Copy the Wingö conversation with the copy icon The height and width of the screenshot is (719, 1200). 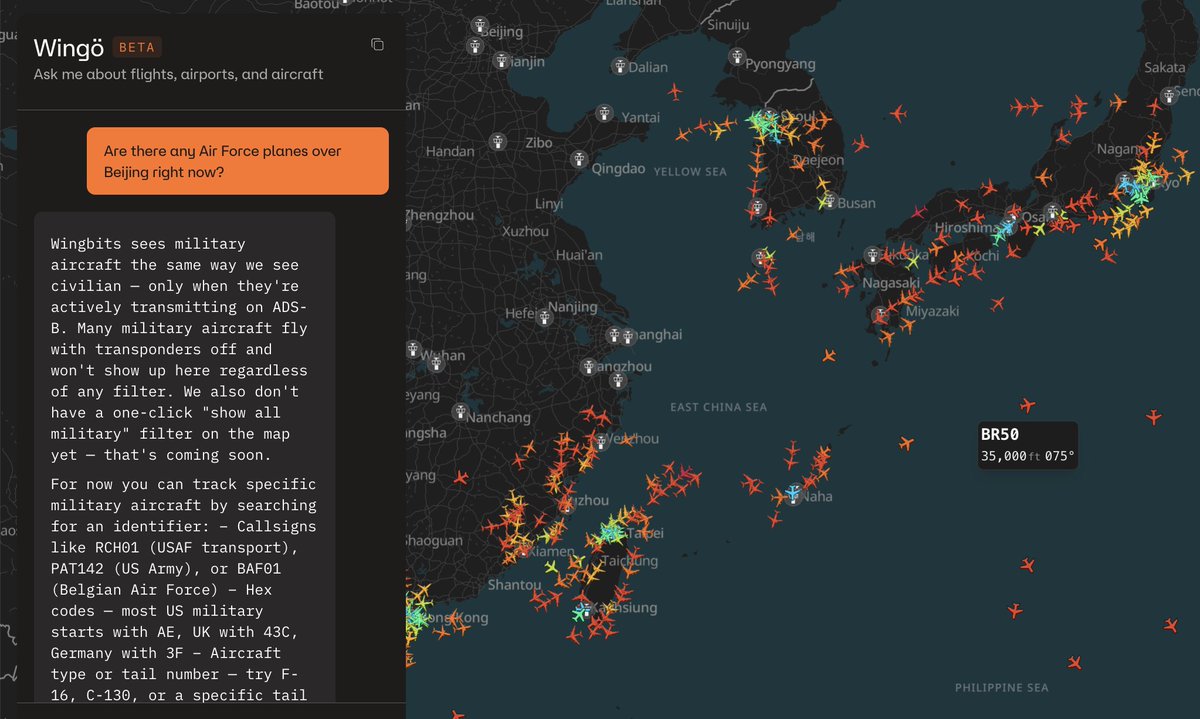pos(377,45)
